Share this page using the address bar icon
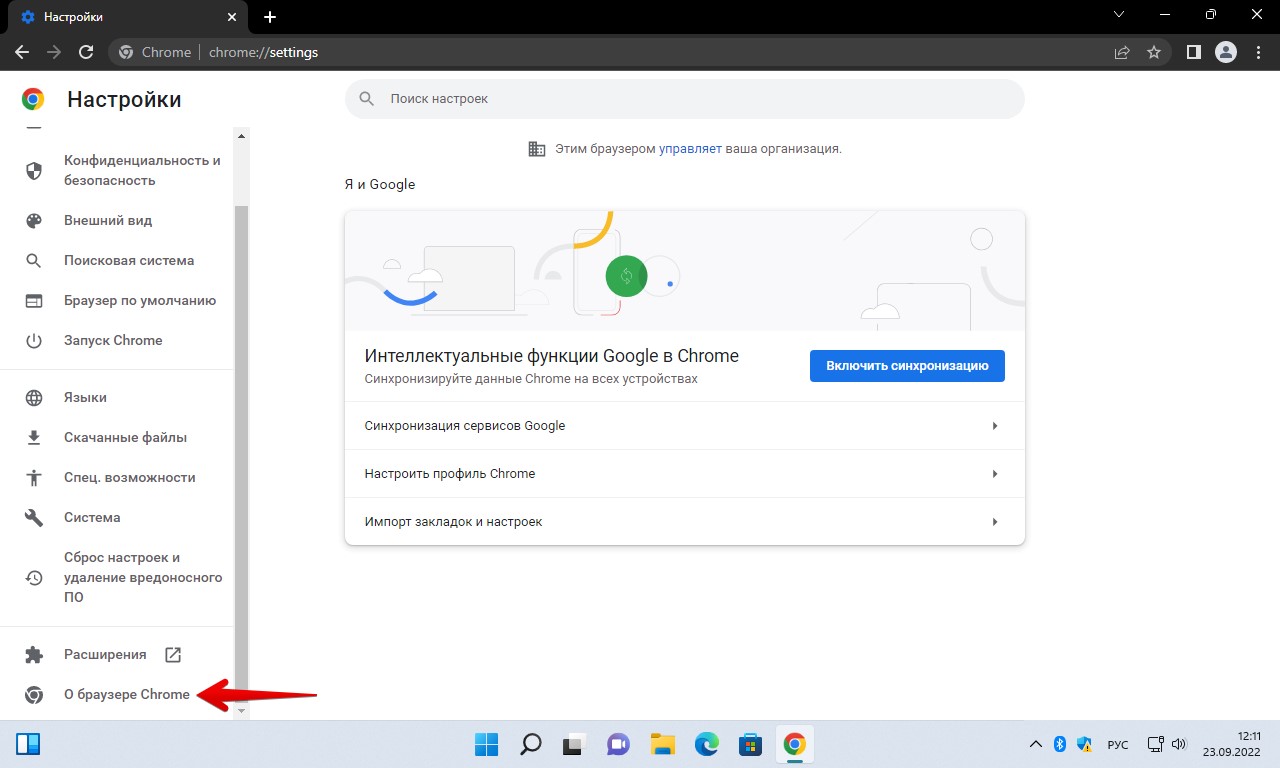The width and height of the screenshot is (1280, 768). (x=1122, y=52)
